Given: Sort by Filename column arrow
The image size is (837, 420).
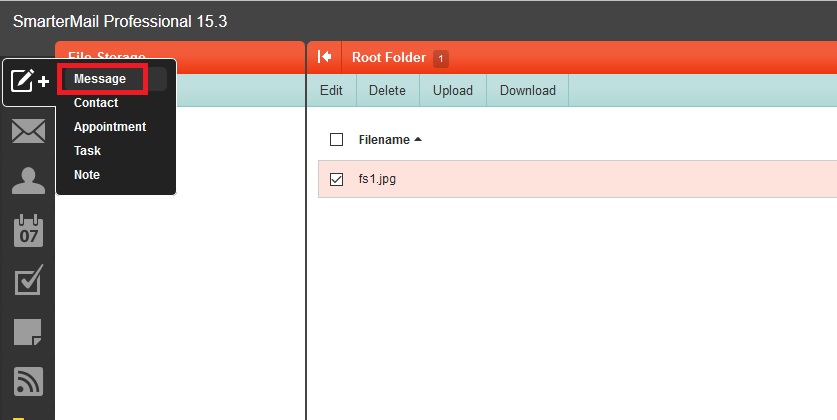Looking at the screenshot, I should click(417, 140).
